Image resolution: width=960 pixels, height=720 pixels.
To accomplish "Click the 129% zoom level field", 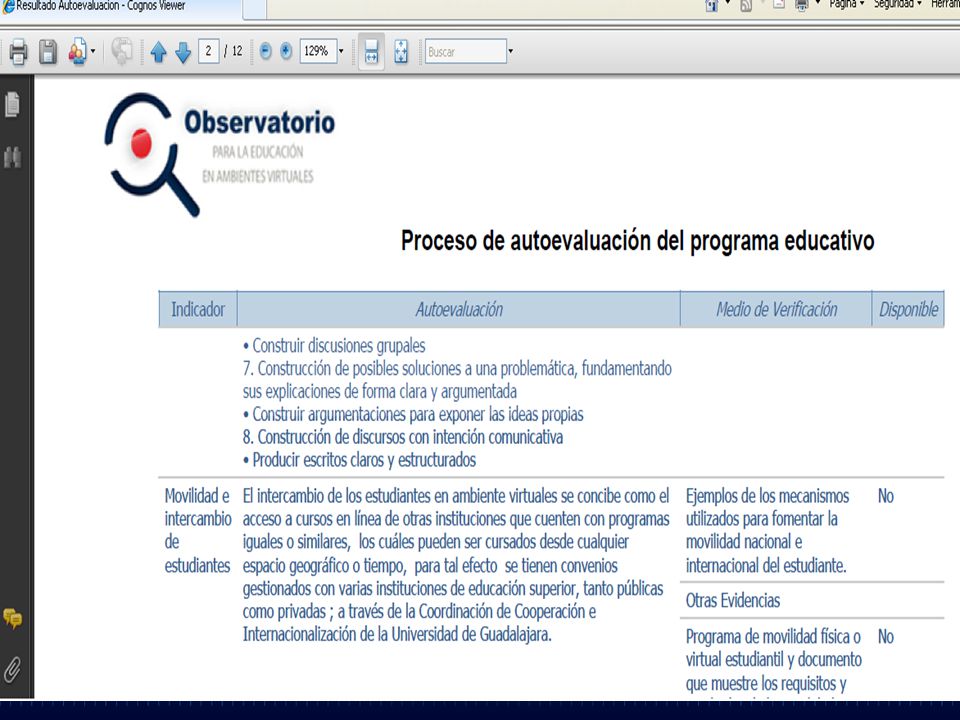I will (x=318, y=51).
